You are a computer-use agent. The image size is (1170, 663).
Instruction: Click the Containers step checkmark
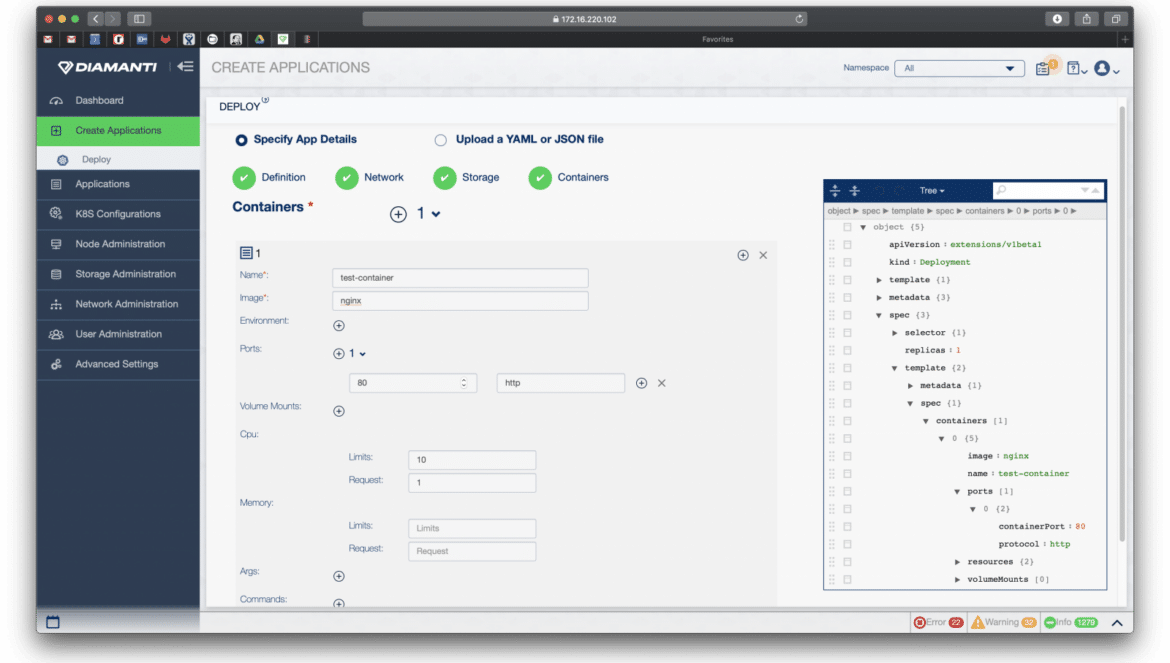coord(540,177)
